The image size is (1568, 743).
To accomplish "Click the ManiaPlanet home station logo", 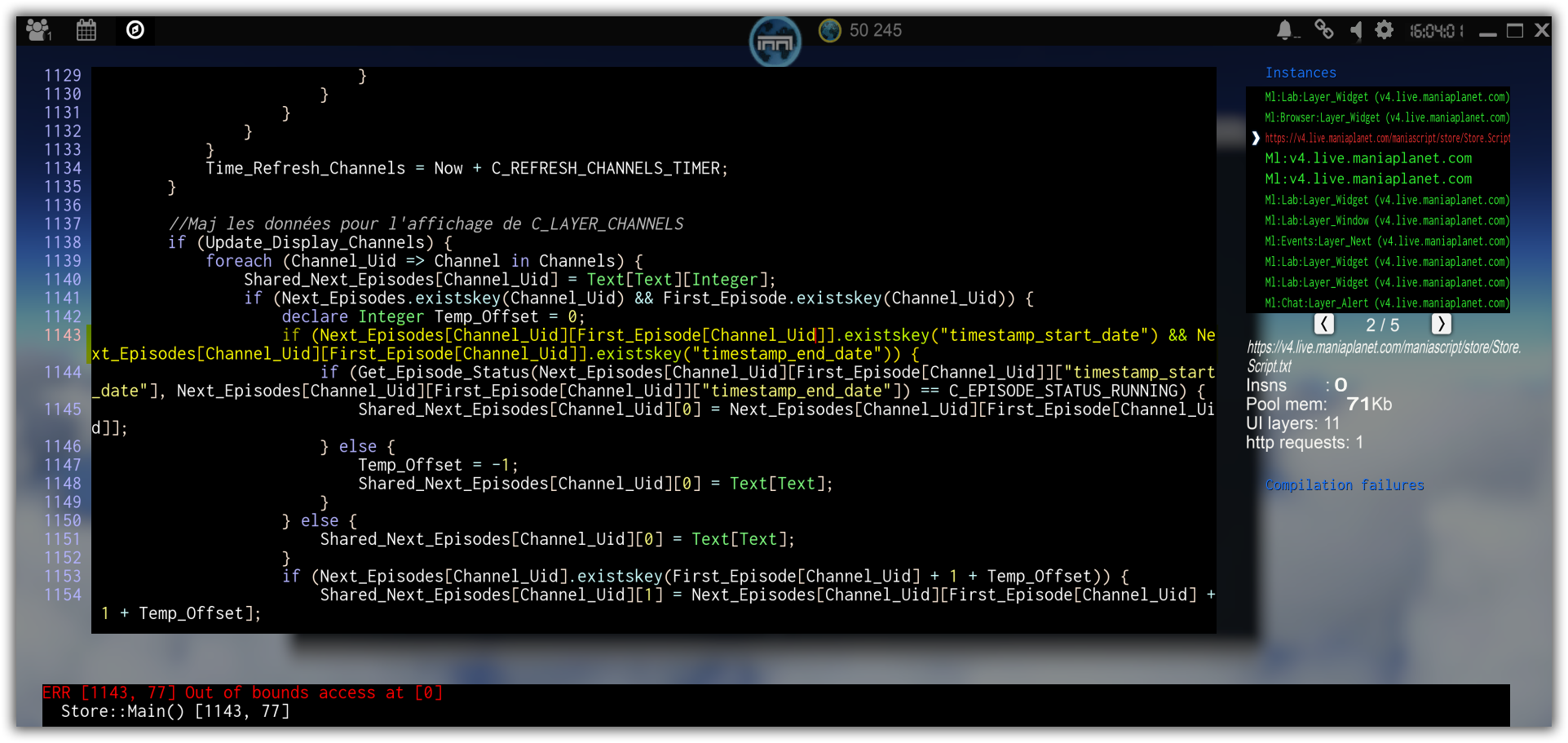I will point(775,42).
